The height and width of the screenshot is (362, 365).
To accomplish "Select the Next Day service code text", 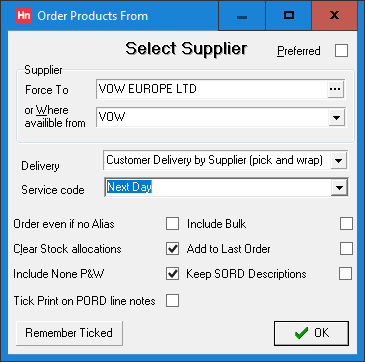I will pyautogui.click(x=129, y=187).
